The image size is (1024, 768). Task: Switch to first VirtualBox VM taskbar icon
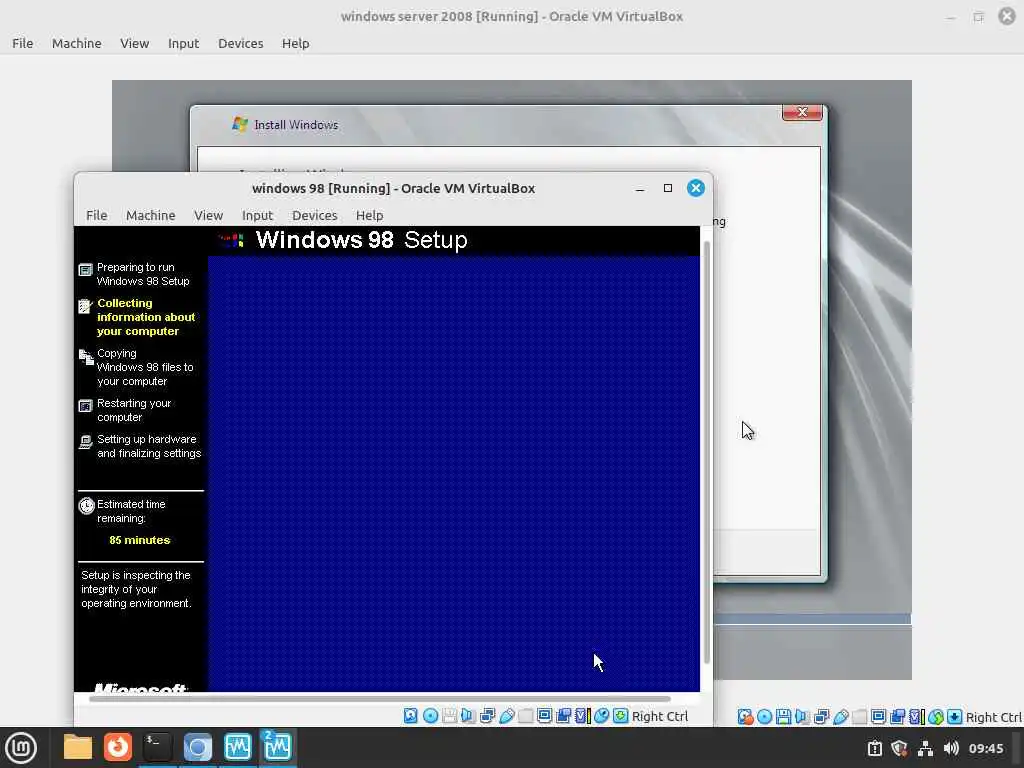(x=238, y=747)
